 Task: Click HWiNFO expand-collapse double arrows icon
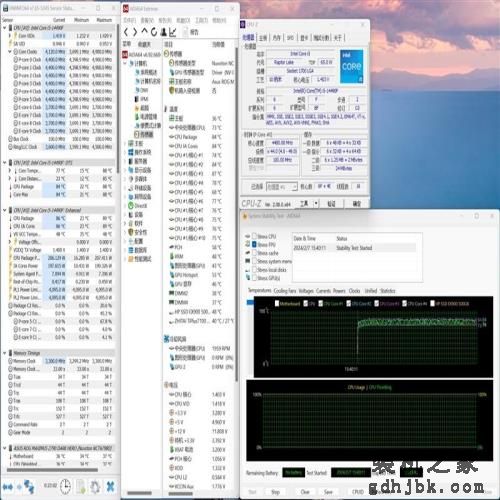8,487
